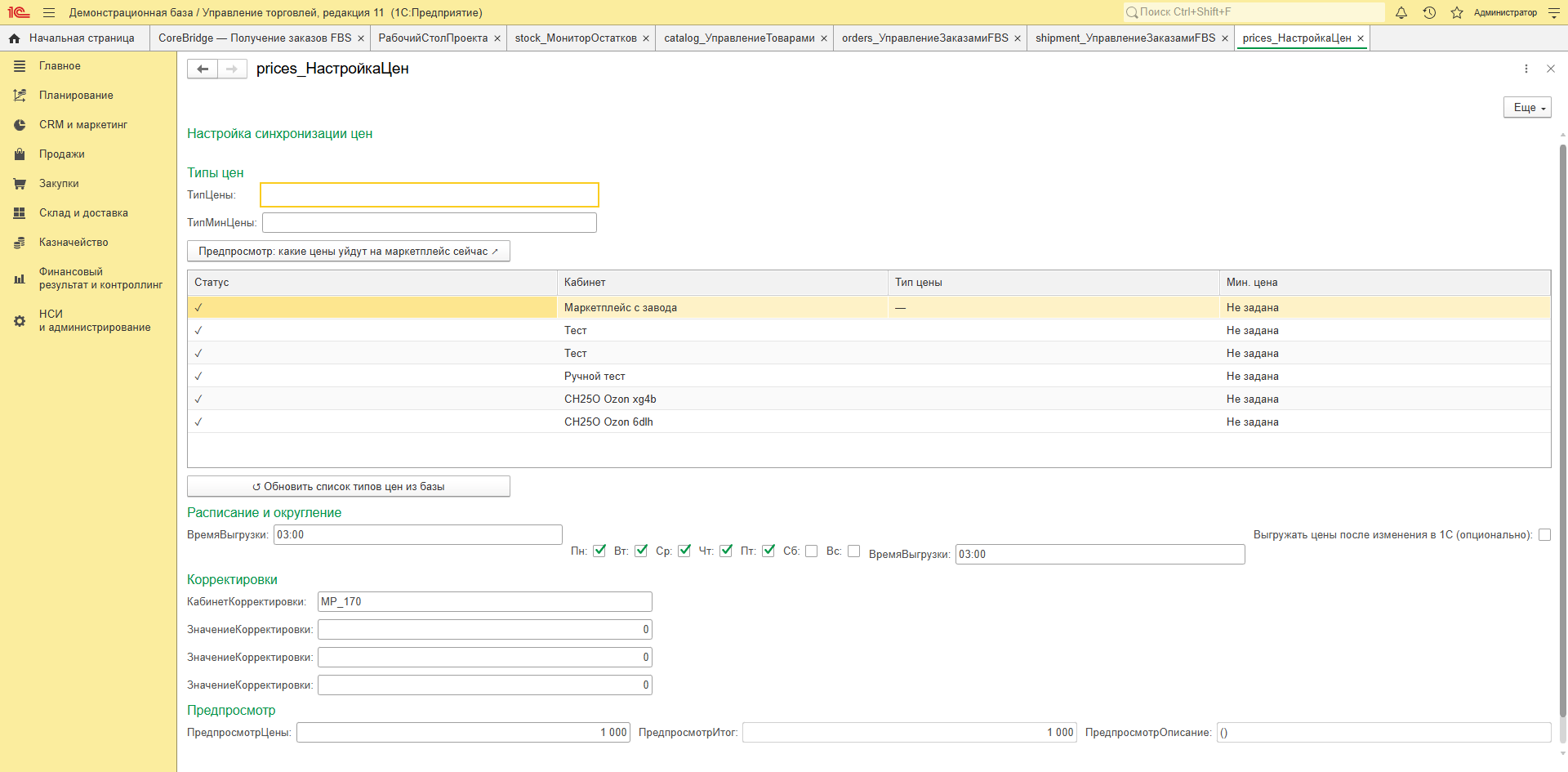
Task: Enable the Сб weekday checkbox
Action: (x=811, y=551)
